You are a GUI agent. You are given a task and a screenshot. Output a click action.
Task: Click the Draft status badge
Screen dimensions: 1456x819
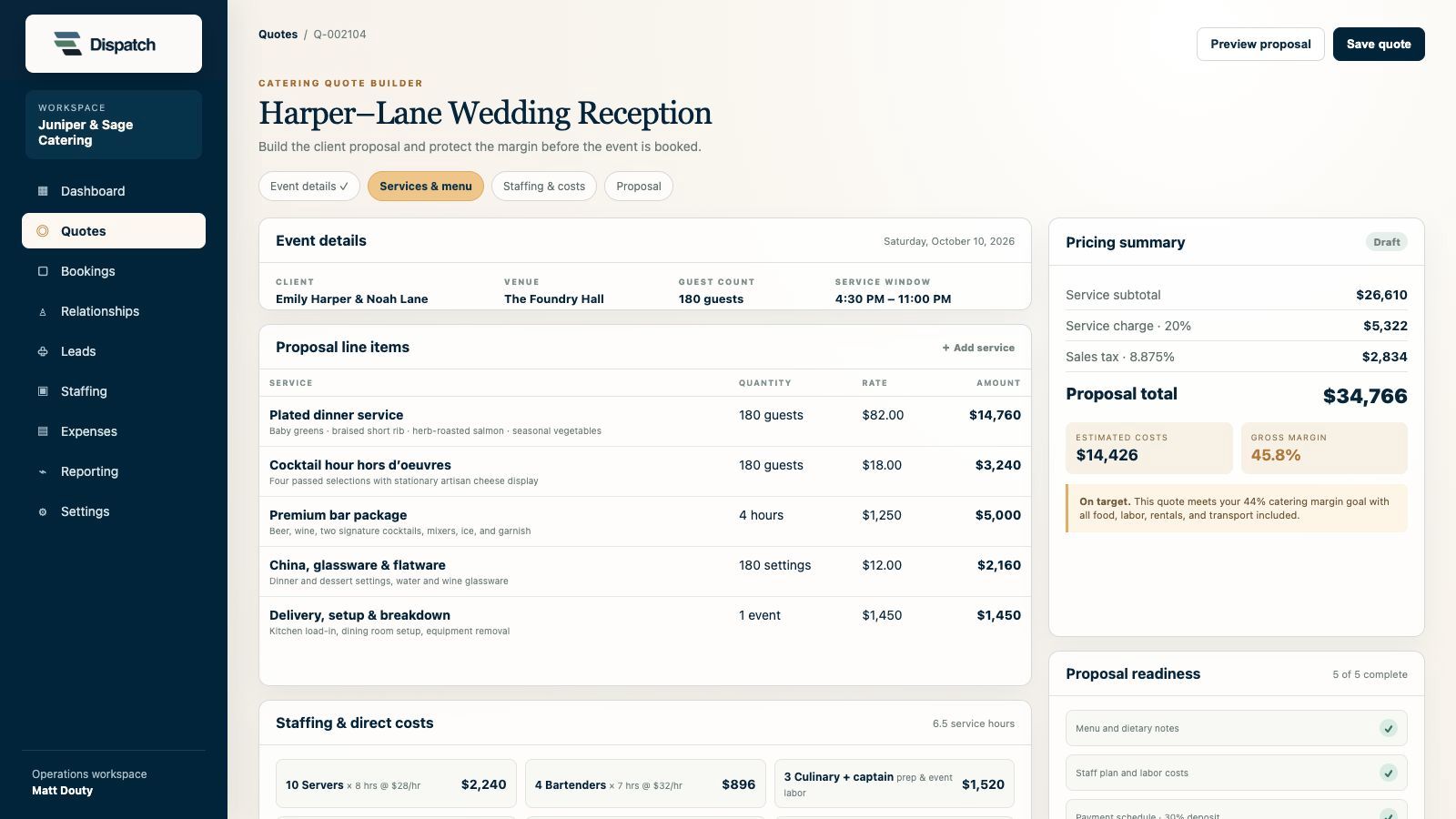click(x=1387, y=242)
